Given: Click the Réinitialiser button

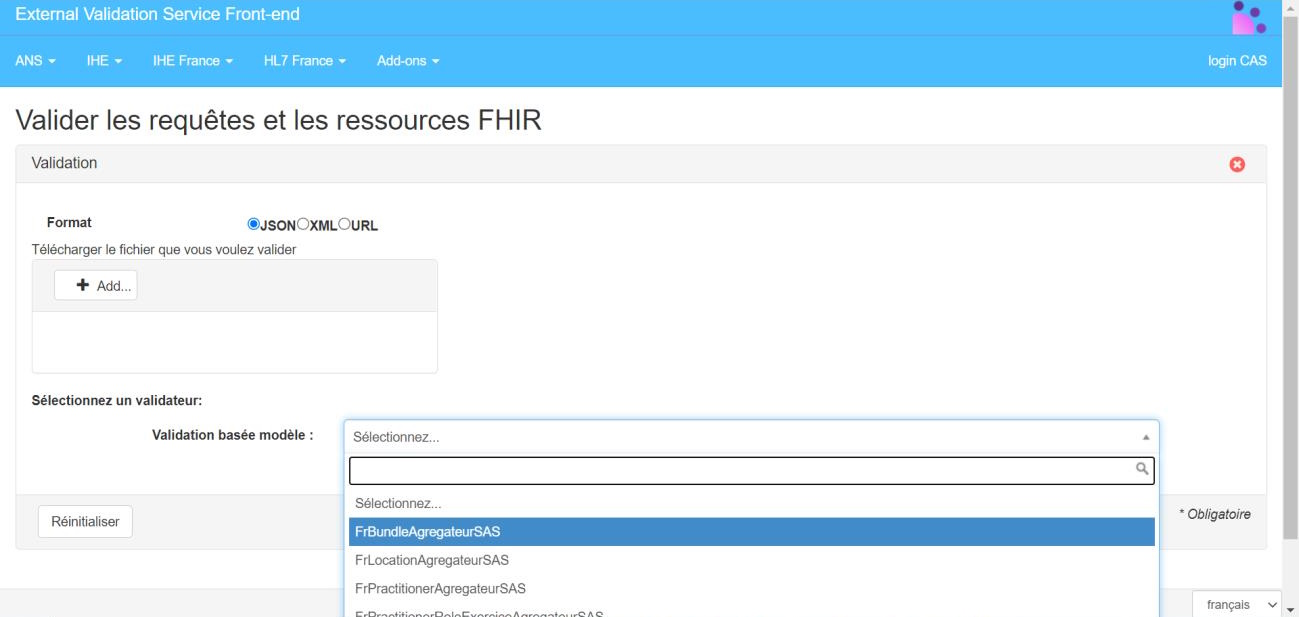Looking at the screenshot, I should (85, 522).
